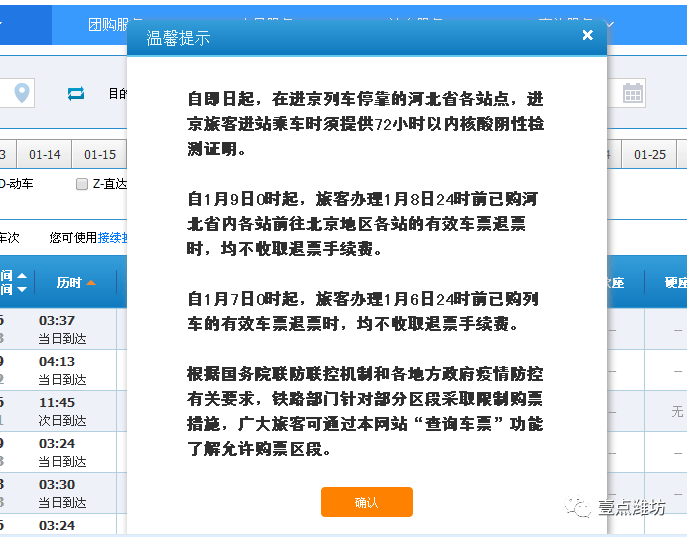Click the D-动车 filter label
This screenshot has width=687, height=537.
pyautogui.click(x=16, y=184)
